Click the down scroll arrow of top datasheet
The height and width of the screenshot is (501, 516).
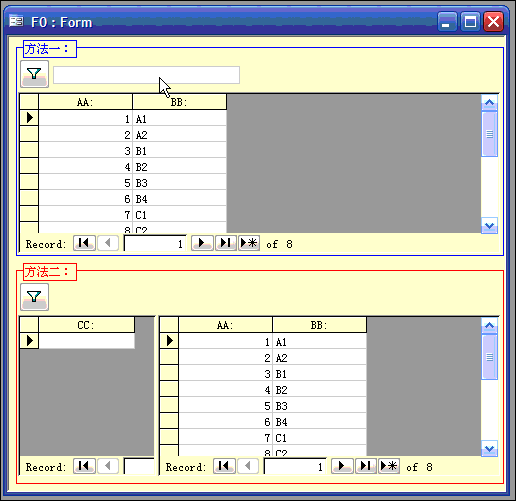pos(489,226)
